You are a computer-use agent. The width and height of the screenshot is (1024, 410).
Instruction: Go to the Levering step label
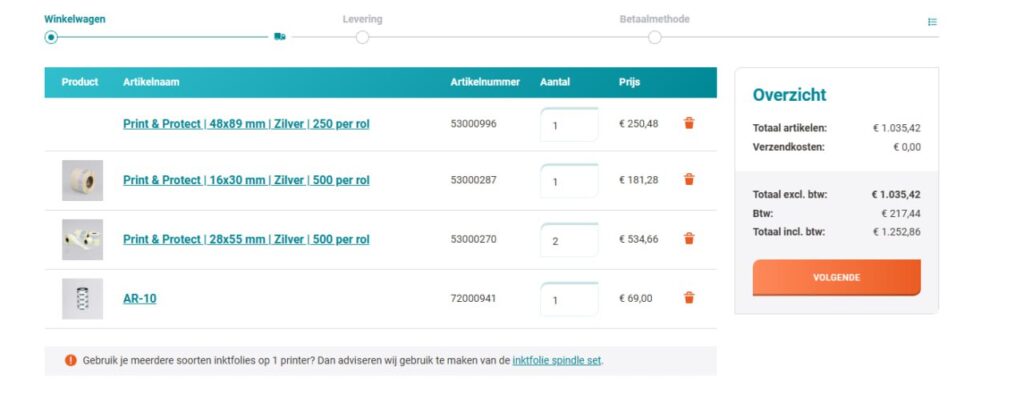click(362, 19)
